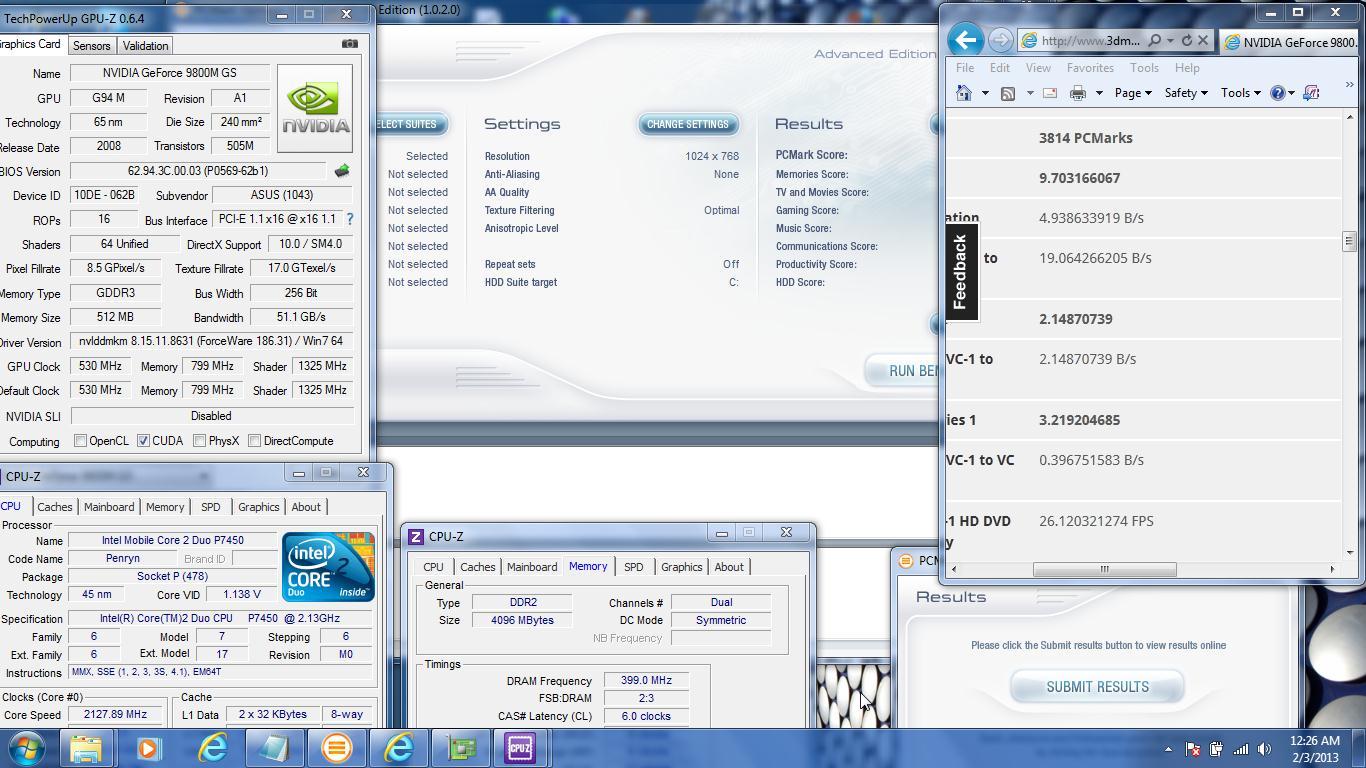
Task: Click the Notepad taskbar icon
Action: pos(274,748)
